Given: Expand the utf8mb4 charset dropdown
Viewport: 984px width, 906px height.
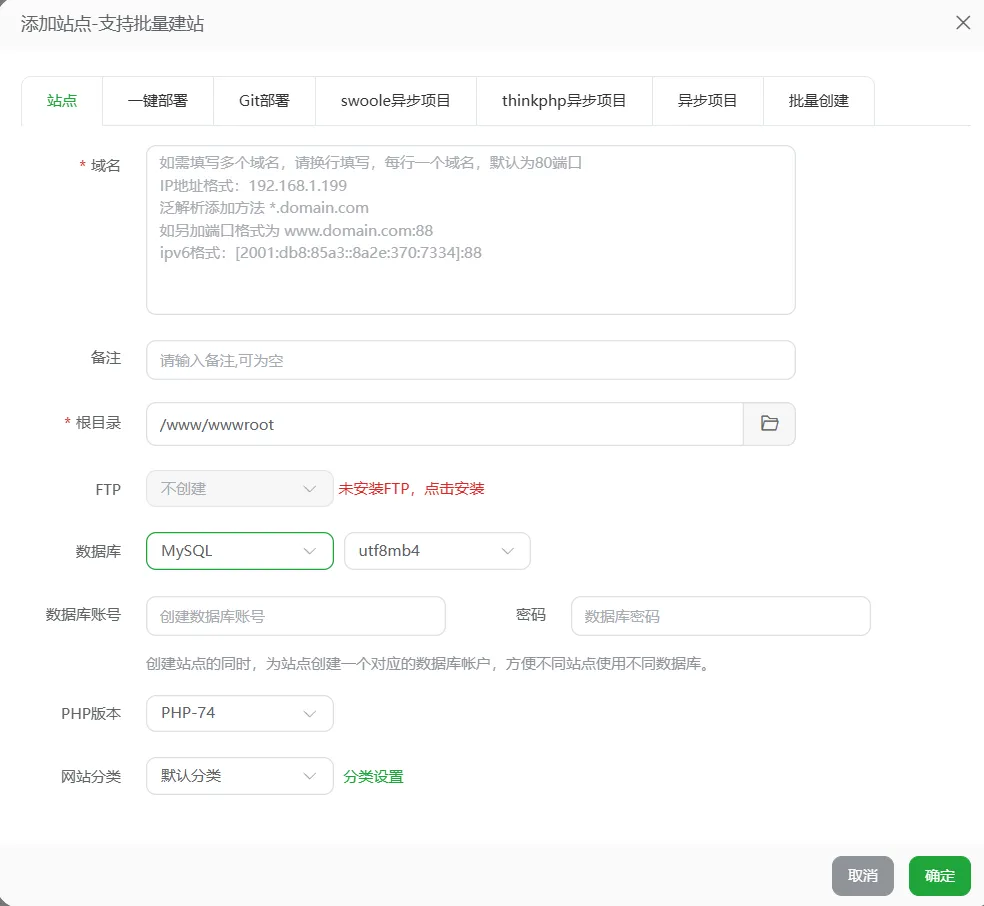Looking at the screenshot, I should click(x=437, y=551).
